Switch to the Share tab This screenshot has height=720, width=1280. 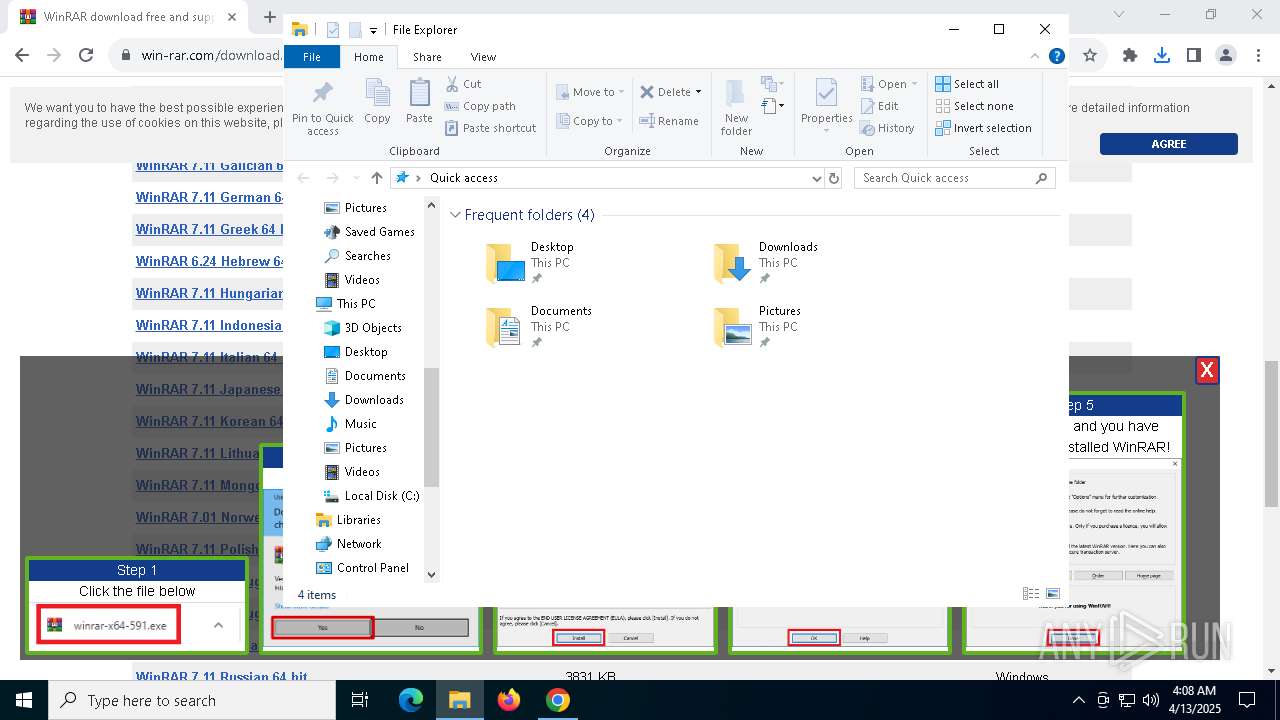click(427, 57)
